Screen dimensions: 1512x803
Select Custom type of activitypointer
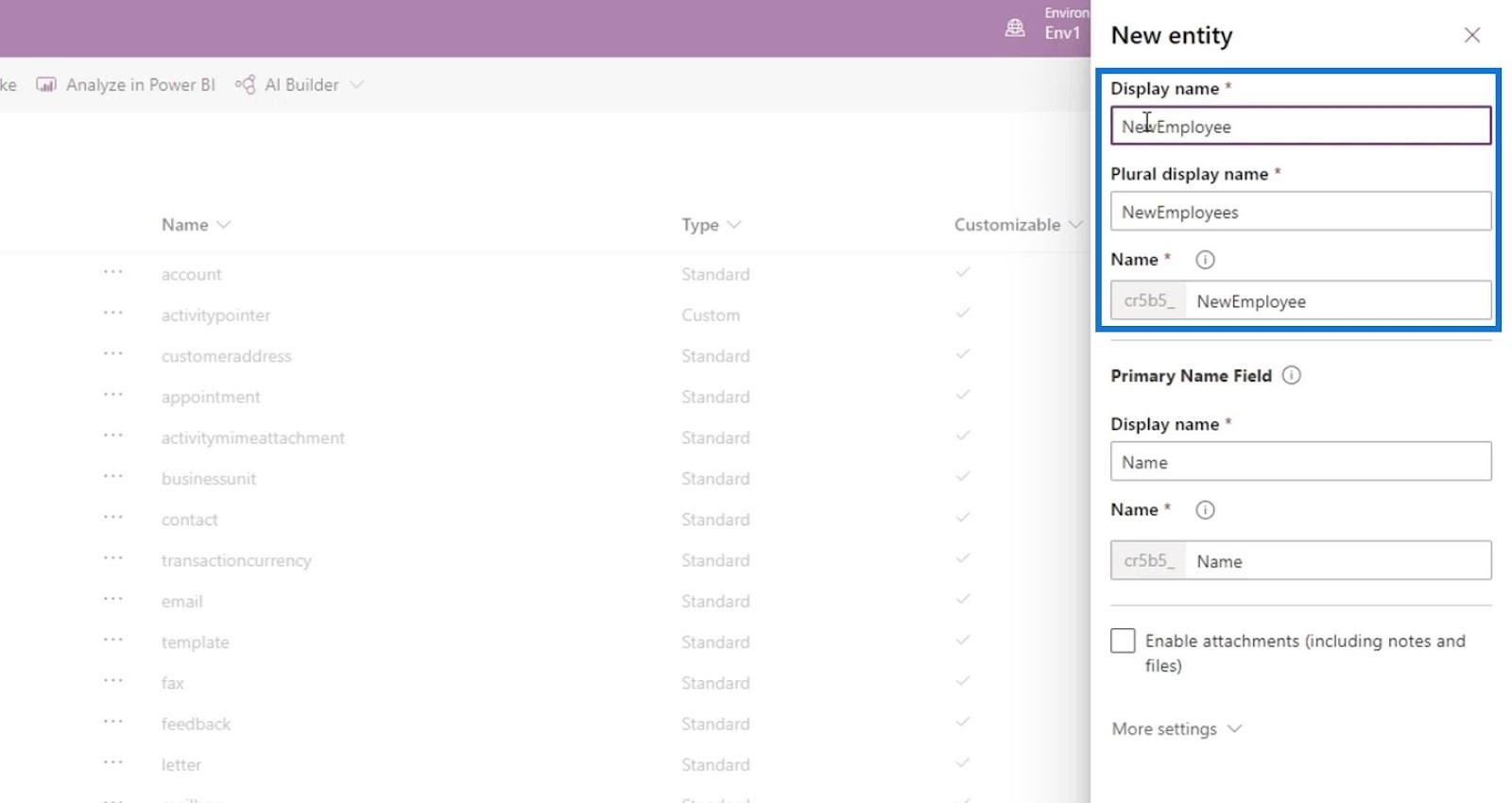tap(711, 316)
